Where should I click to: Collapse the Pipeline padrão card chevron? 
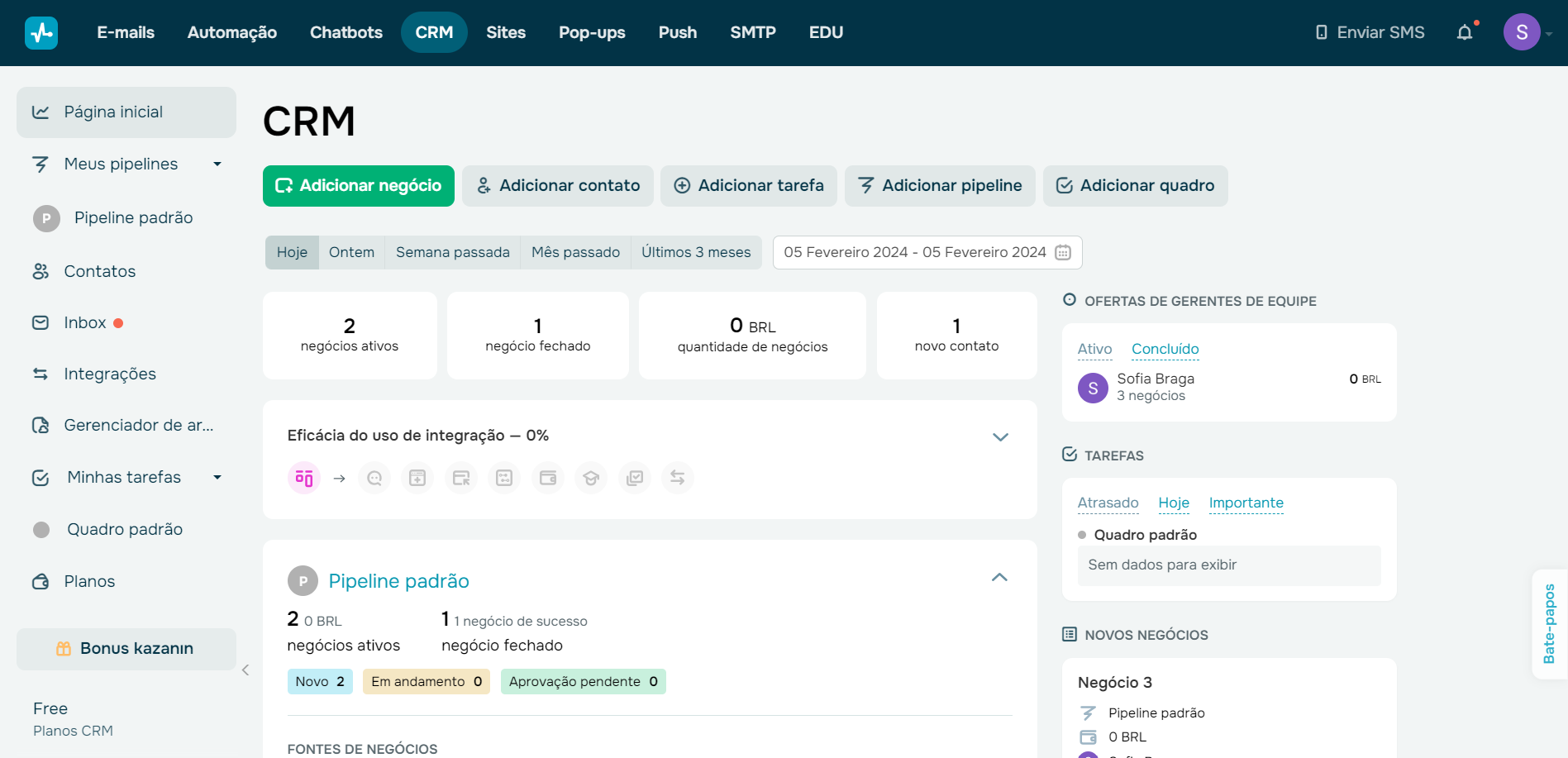pos(999,577)
